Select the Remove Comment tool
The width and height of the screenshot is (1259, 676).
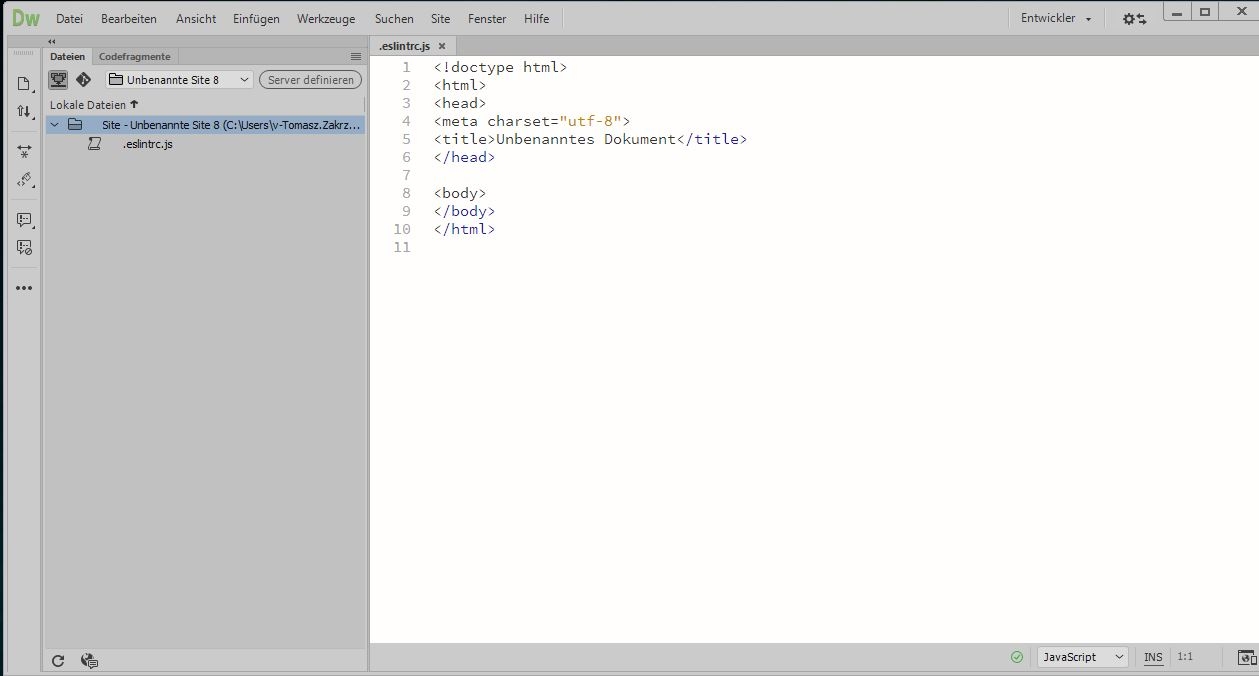(24, 247)
